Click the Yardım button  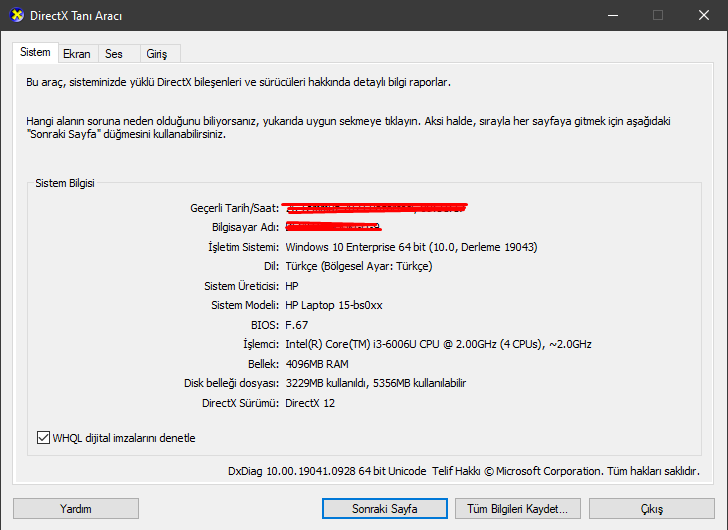click(76, 509)
